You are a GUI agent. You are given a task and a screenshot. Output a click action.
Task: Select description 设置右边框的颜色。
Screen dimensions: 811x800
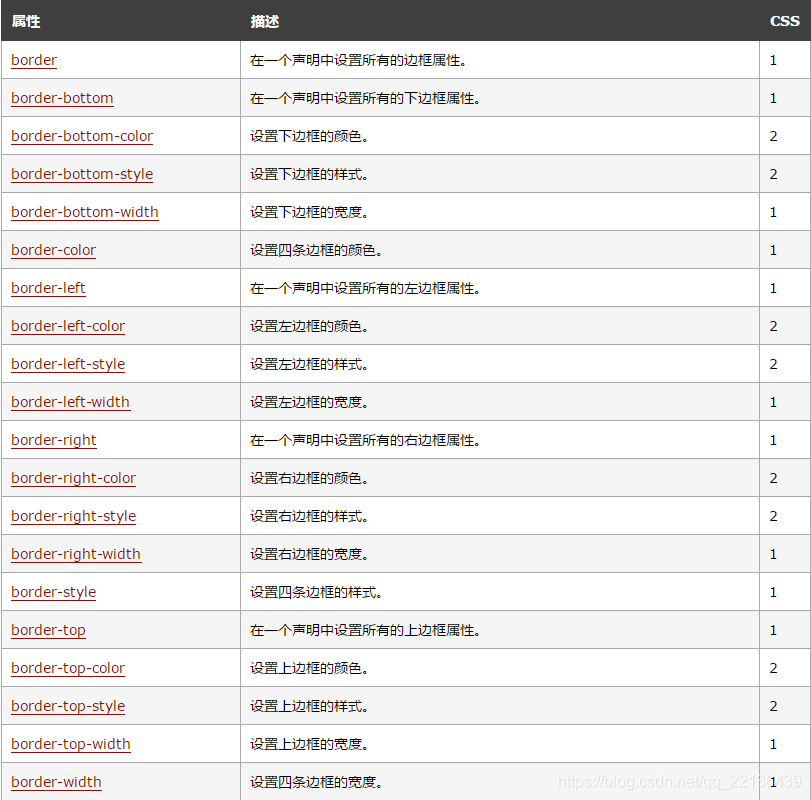click(x=309, y=478)
